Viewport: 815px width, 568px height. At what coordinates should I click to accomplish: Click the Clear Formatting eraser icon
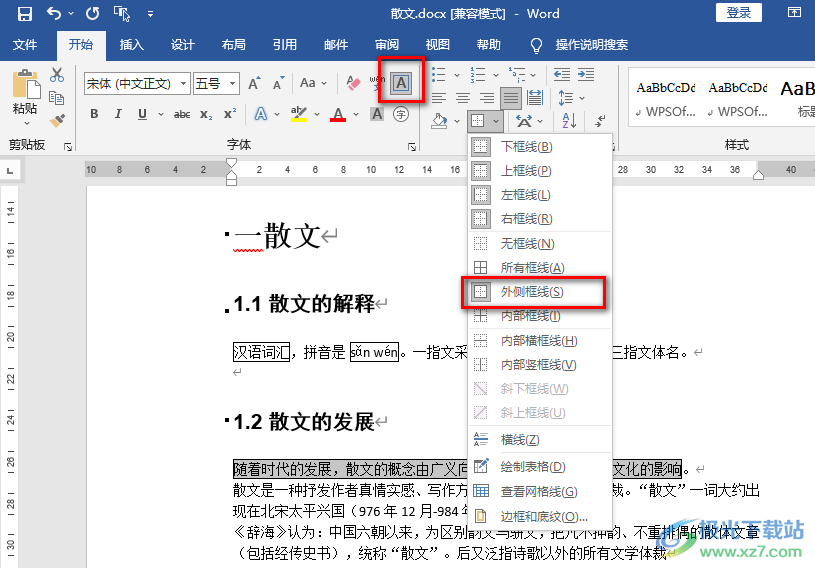click(353, 83)
